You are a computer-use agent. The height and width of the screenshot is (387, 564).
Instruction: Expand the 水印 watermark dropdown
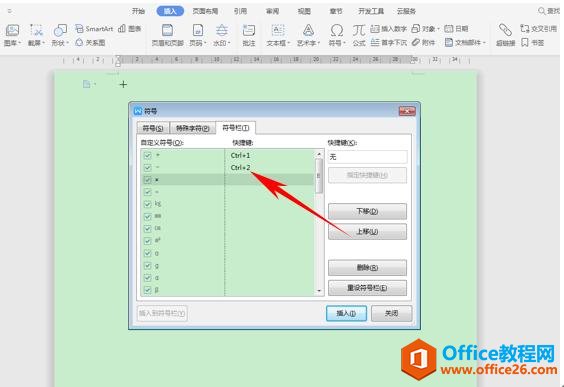pos(228,43)
